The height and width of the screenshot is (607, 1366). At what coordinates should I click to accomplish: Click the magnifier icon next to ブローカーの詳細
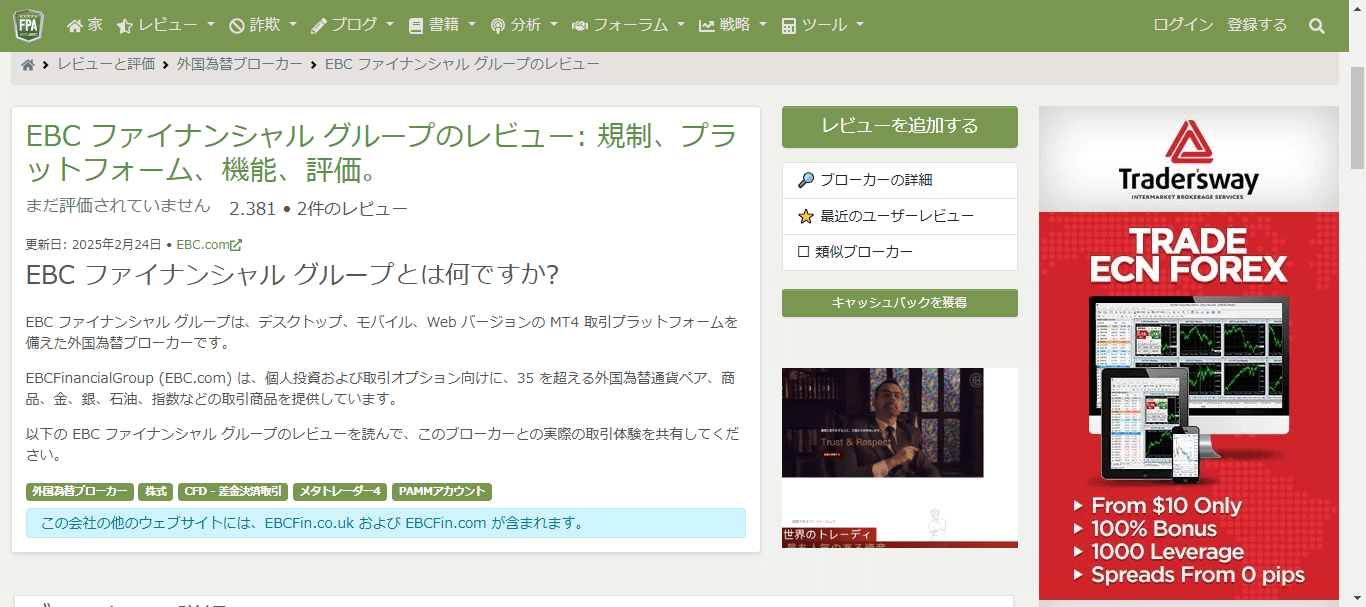805,180
